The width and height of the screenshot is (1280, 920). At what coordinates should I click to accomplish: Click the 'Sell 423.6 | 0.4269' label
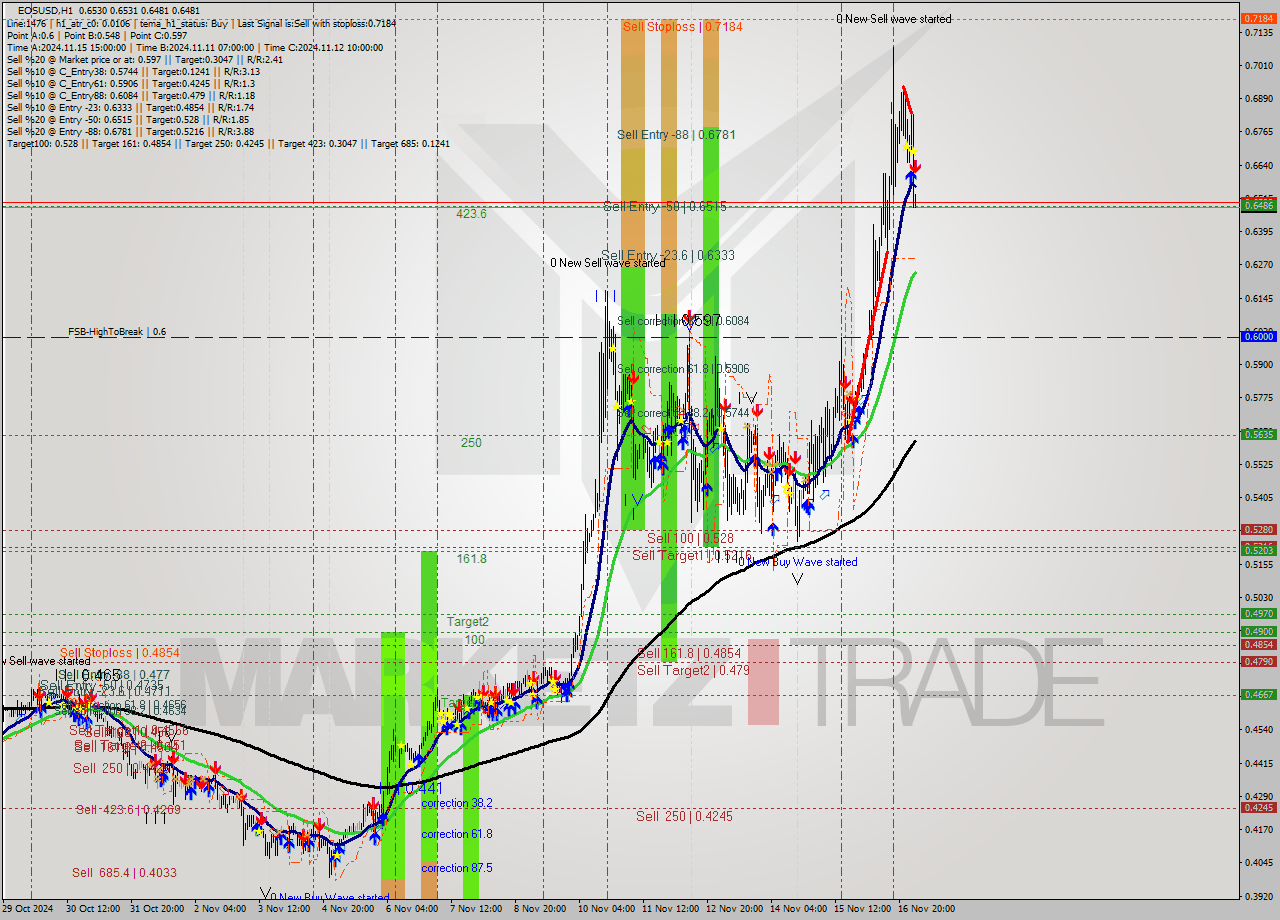(128, 810)
